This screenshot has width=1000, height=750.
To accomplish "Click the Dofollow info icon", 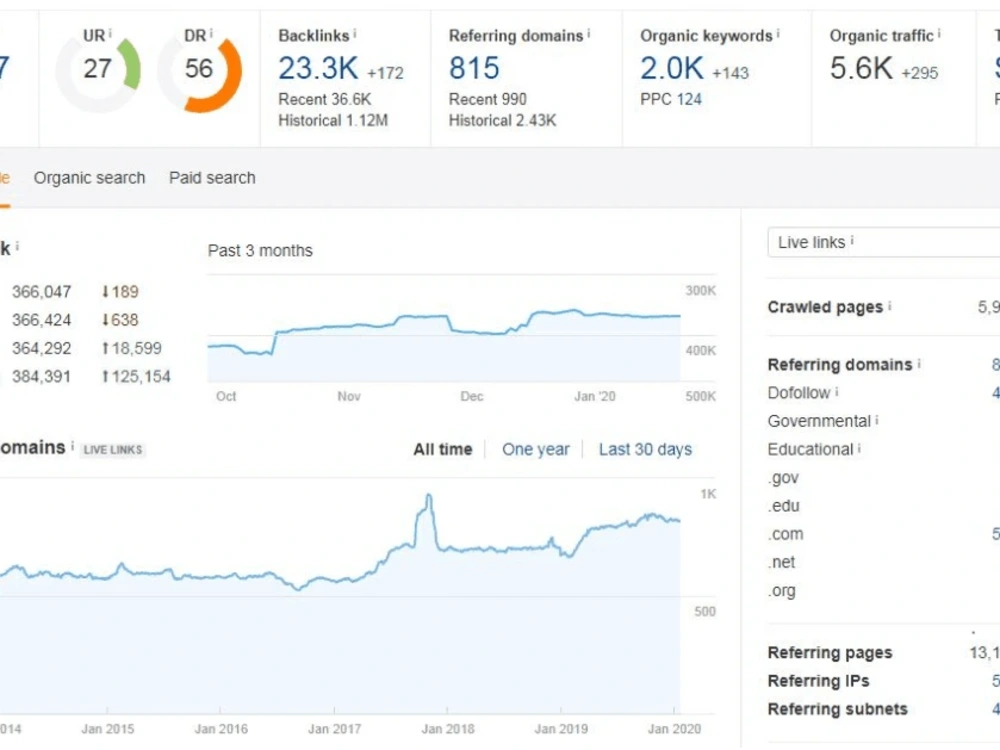I will [x=837, y=391].
